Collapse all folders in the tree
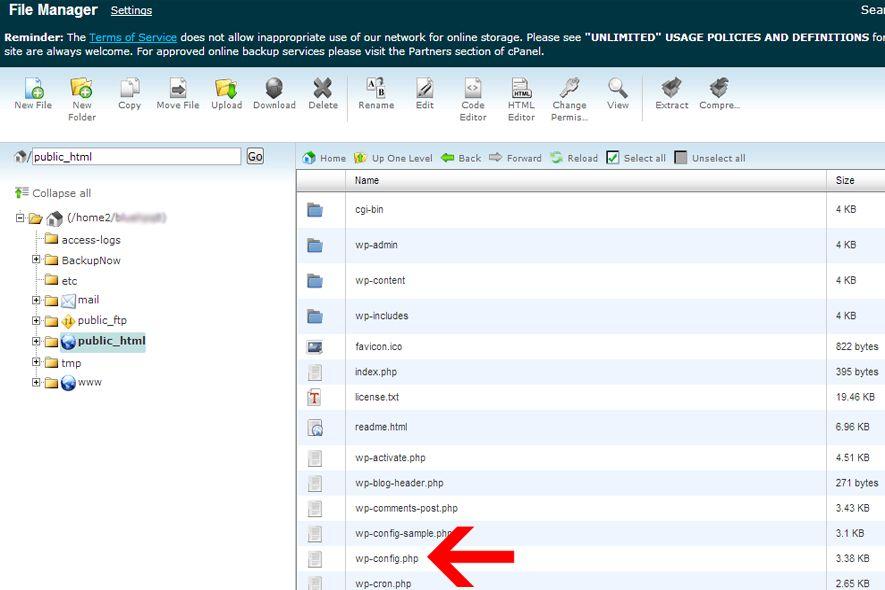Viewport: 885px width, 590px height. [53, 193]
